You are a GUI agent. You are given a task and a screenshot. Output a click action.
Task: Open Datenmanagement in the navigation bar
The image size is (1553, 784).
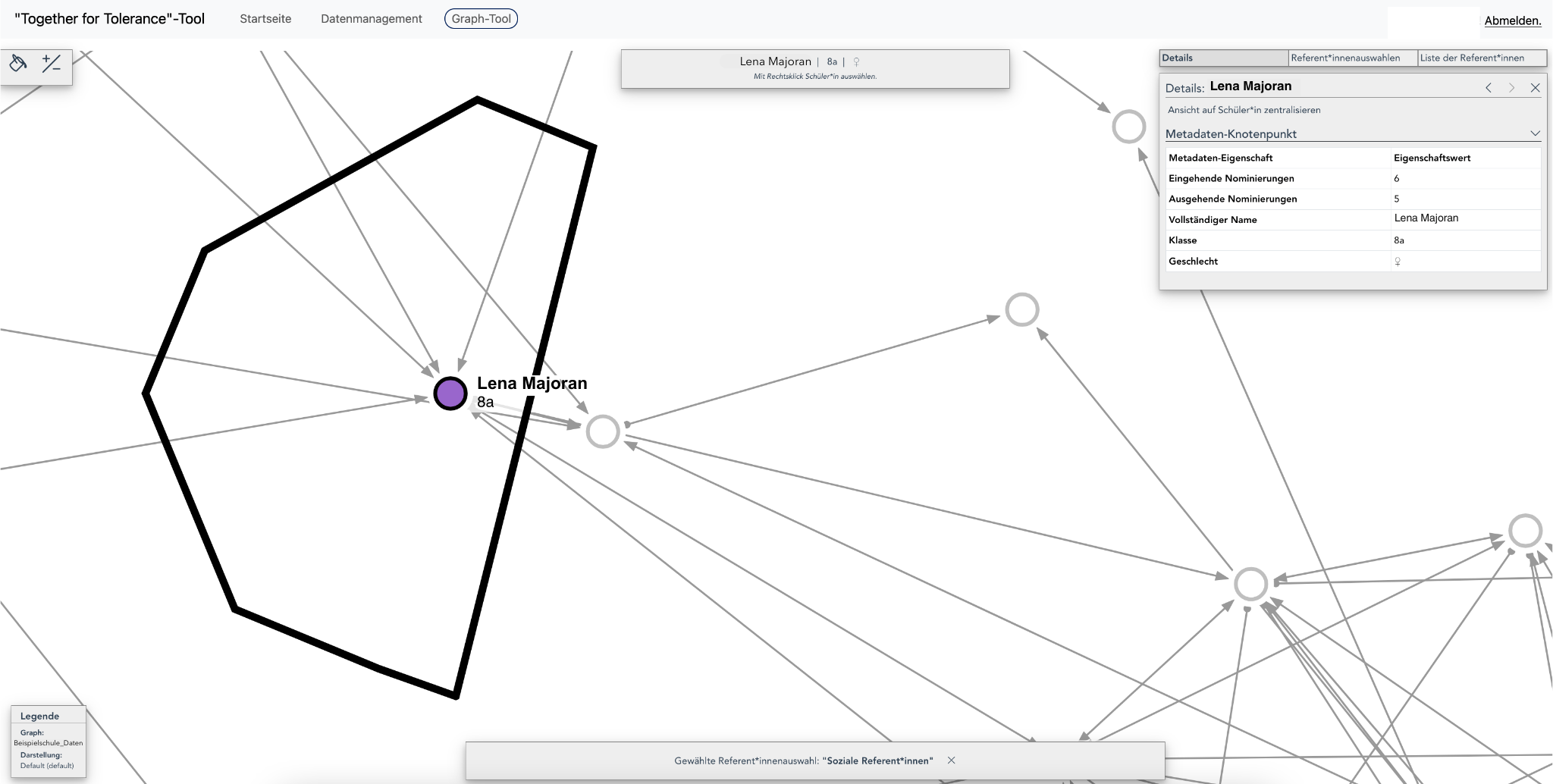tap(371, 19)
